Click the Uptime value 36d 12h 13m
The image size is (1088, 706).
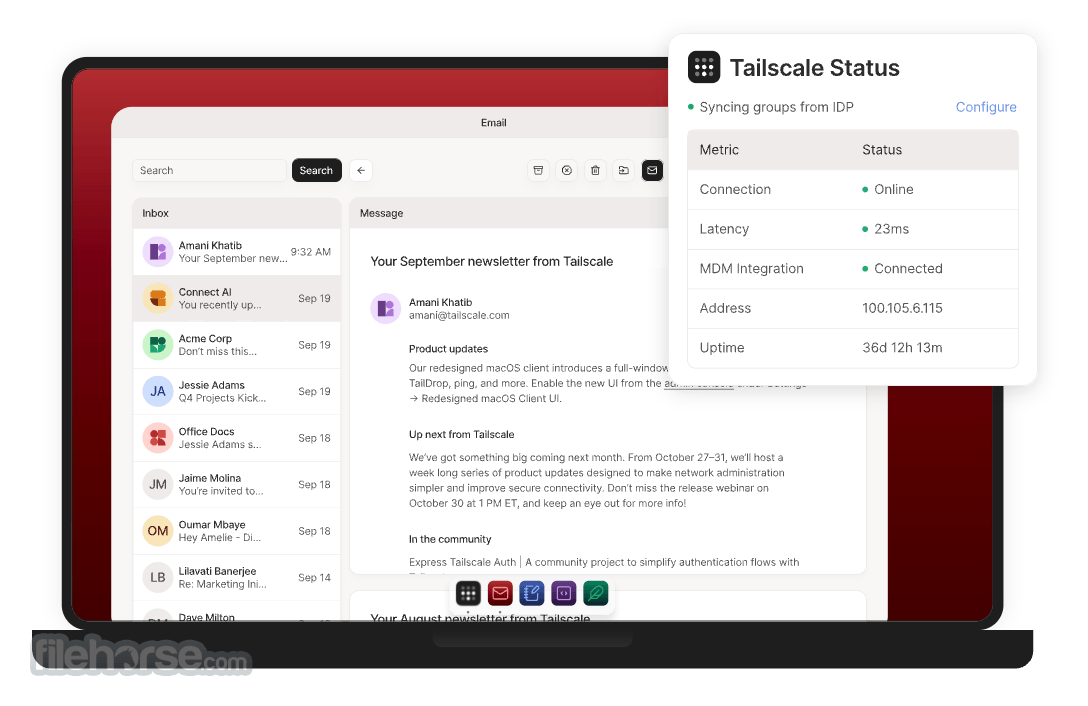[x=902, y=348]
